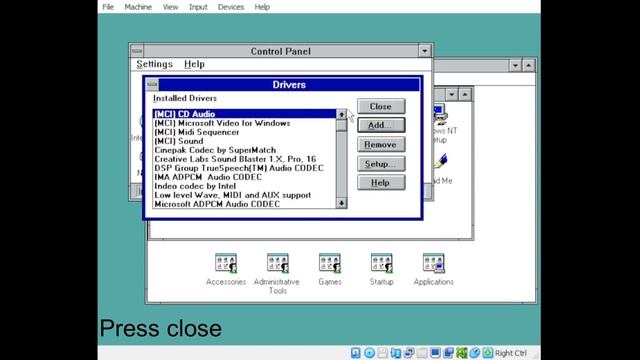
Task: Click the Add... button
Action: click(381, 125)
